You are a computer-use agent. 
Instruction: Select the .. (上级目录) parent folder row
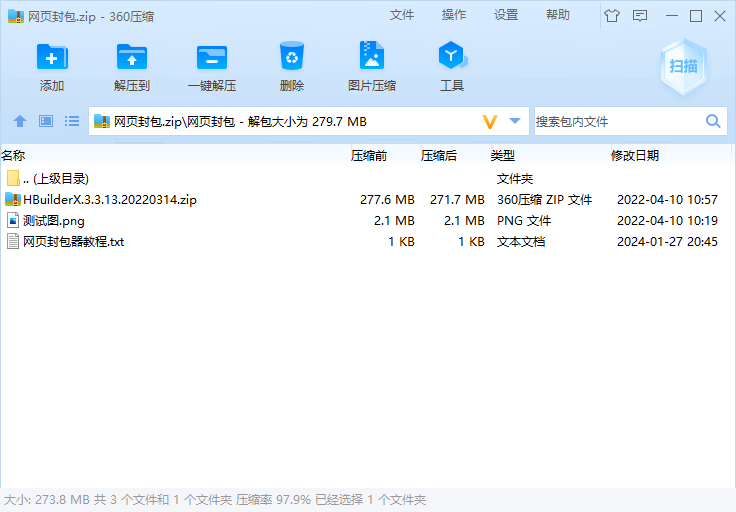(366, 178)
